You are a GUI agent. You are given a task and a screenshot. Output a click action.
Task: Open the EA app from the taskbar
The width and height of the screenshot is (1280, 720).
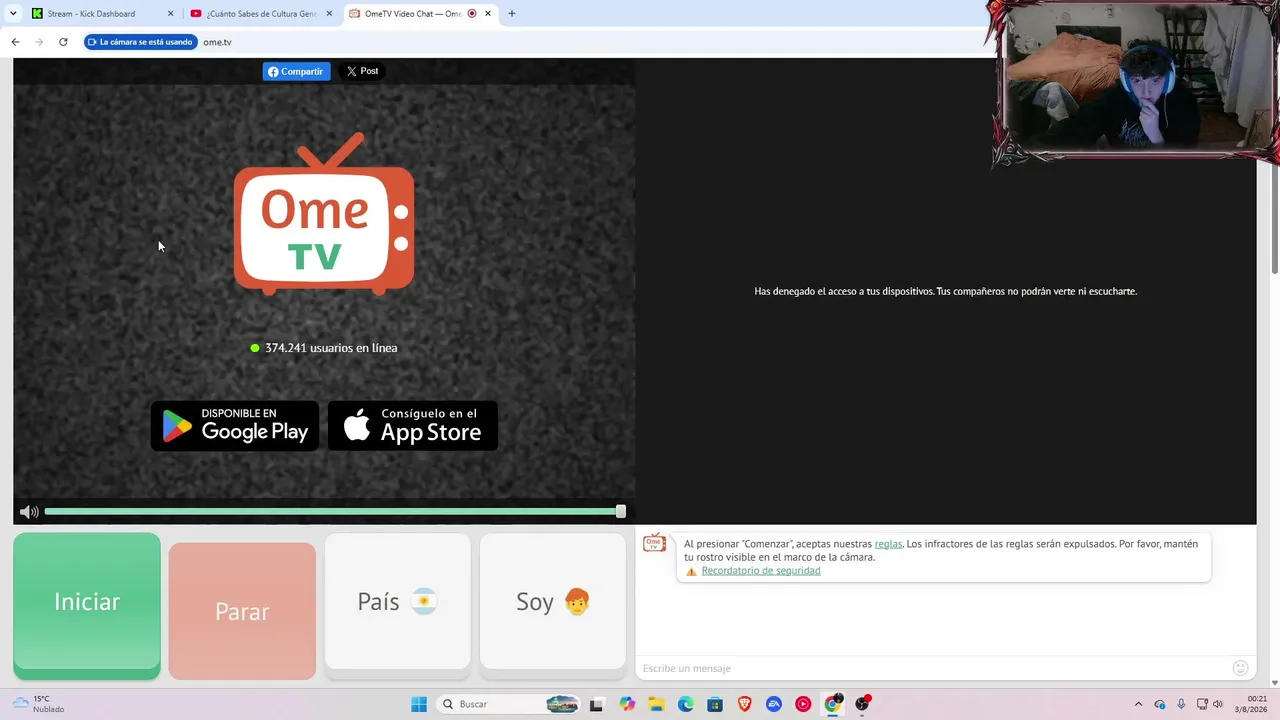(x=774, y=704)
